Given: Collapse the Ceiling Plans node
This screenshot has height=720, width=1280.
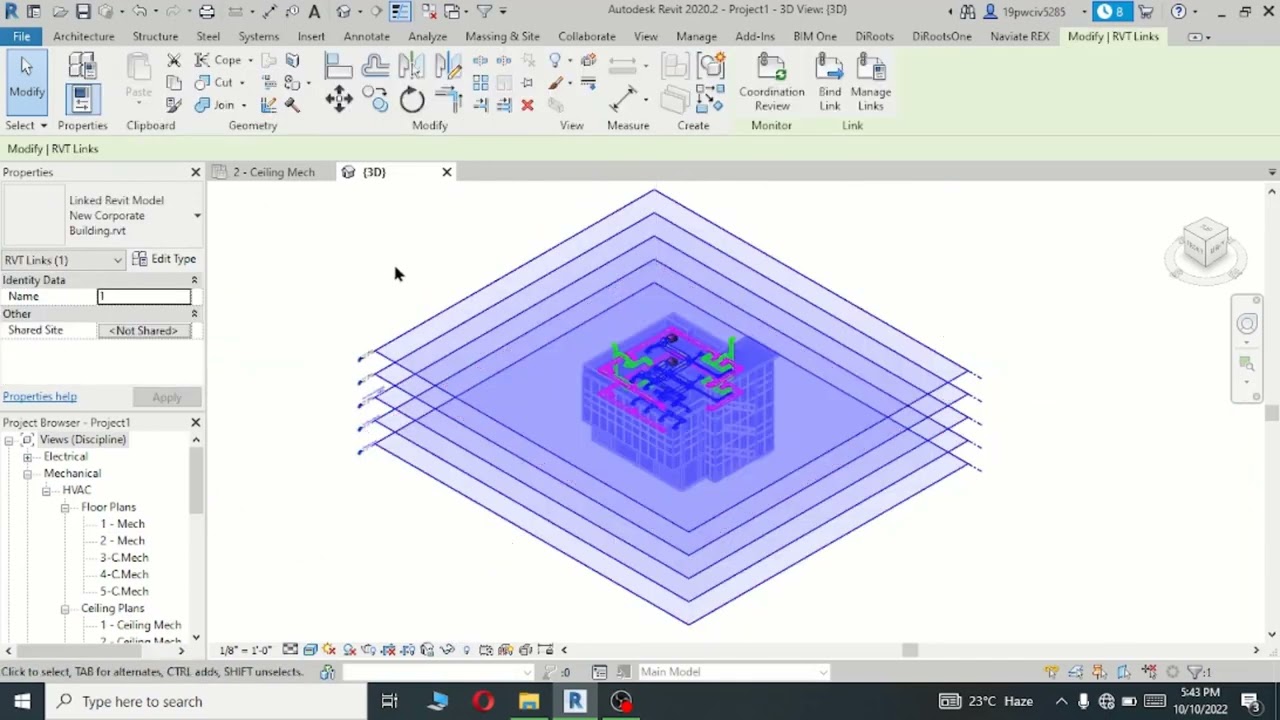Looking at the screenshot, I should pyautogui.click(x=65, y=609).
